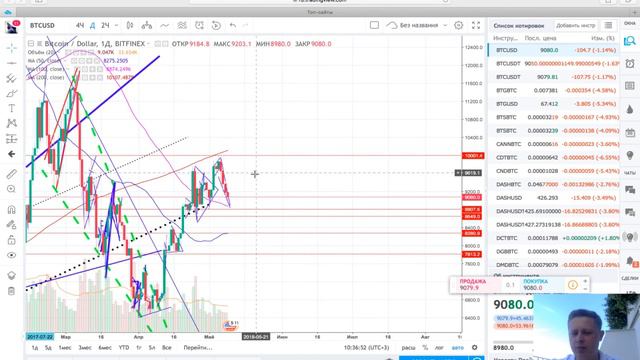Viewport: 640px width, 360px height.
Task: Open the forecast and position tools
Action: point(11,139)
